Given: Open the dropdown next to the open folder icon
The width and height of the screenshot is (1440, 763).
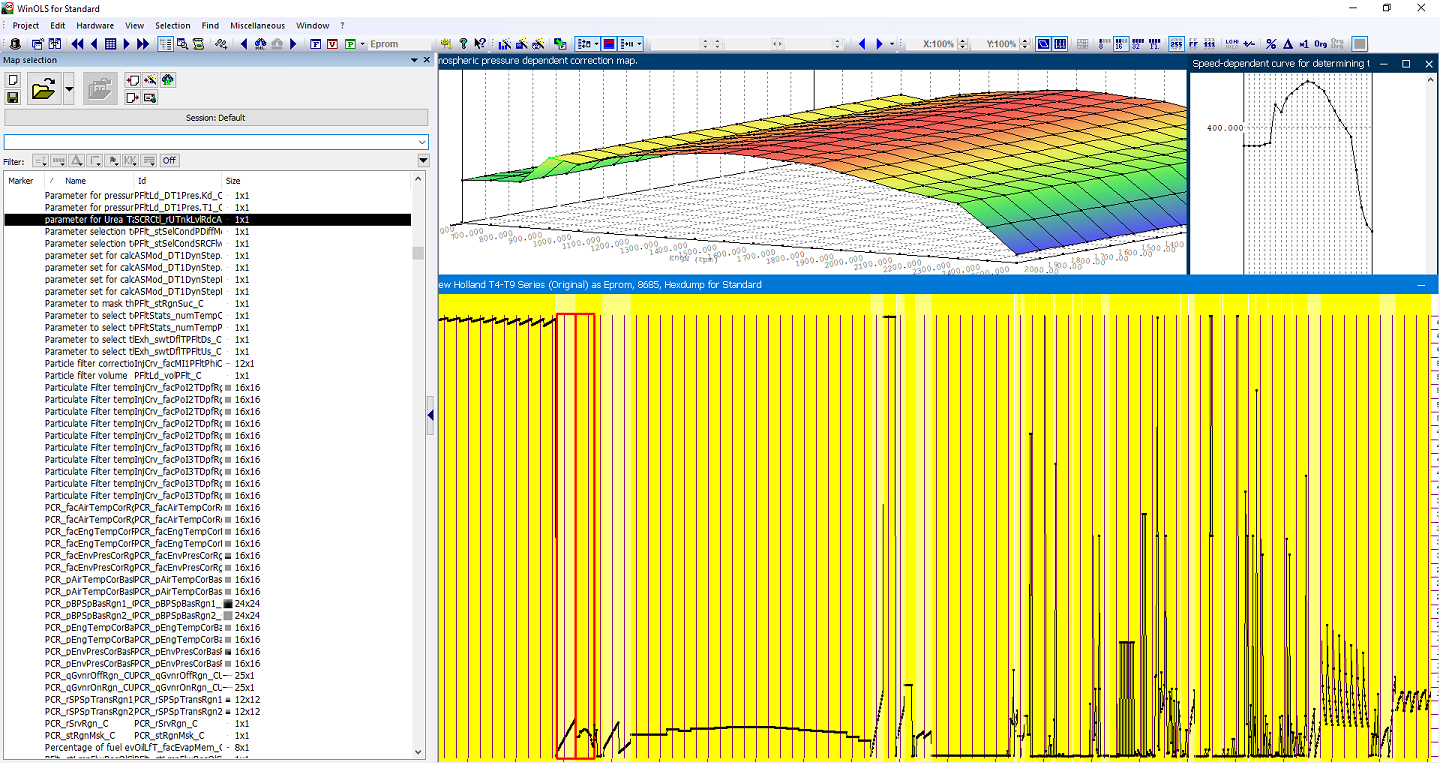Looking at the screenshot, I should click(69, 88).
